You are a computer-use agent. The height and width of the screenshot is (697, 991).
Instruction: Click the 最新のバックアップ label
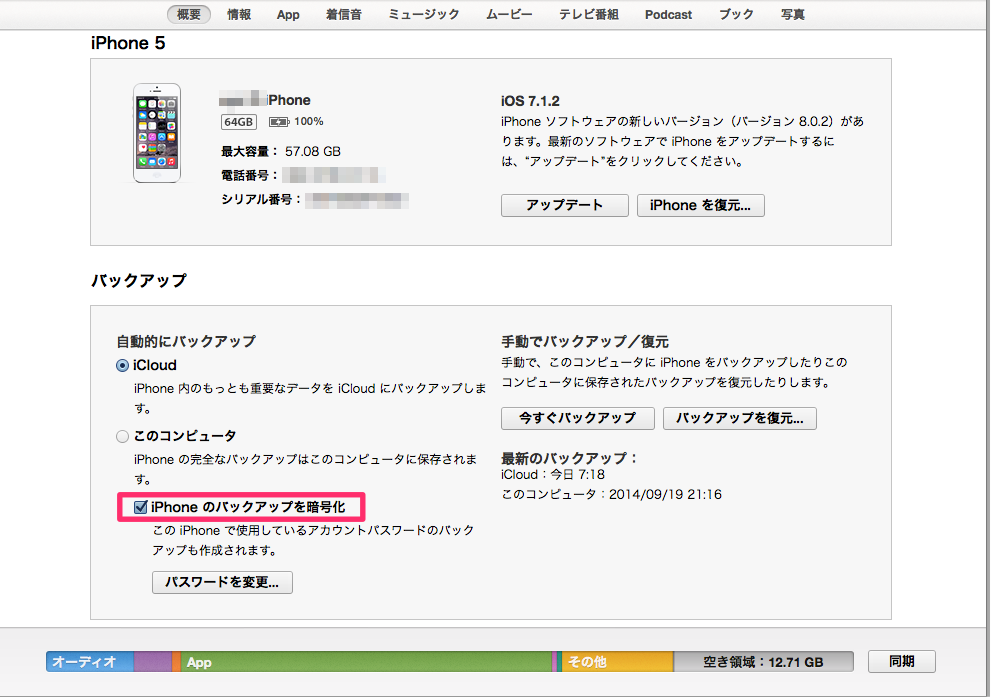[569, 458]
